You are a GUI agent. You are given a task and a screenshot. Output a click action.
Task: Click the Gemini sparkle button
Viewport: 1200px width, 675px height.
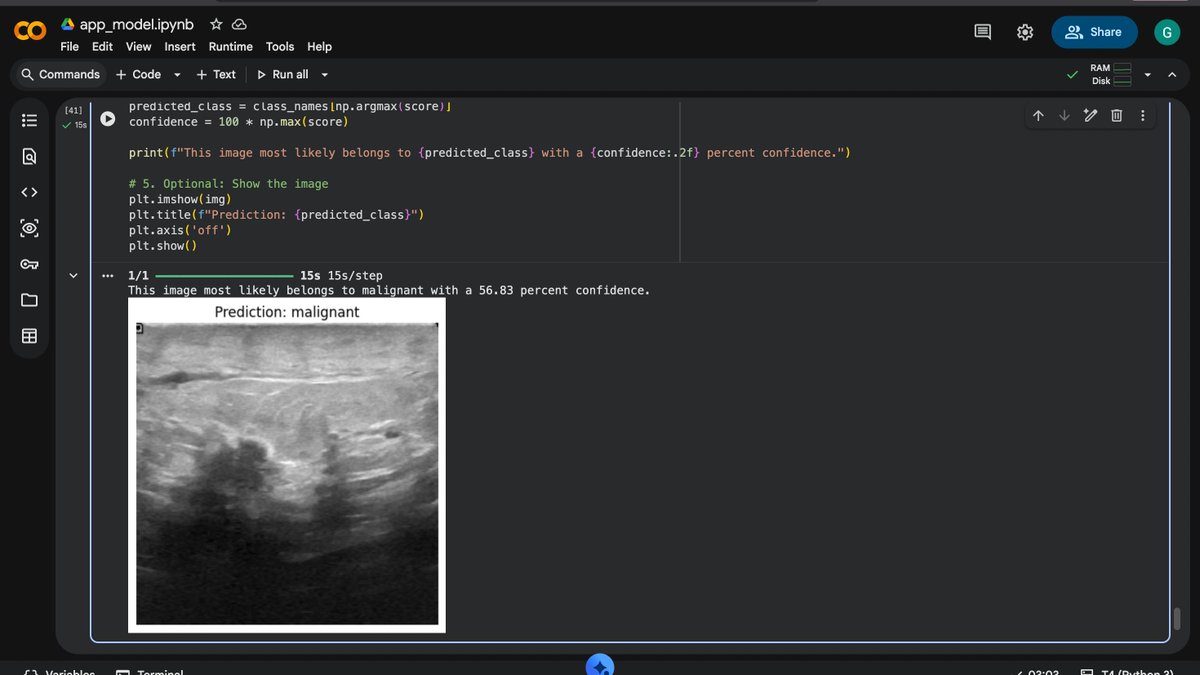[600, 666]
